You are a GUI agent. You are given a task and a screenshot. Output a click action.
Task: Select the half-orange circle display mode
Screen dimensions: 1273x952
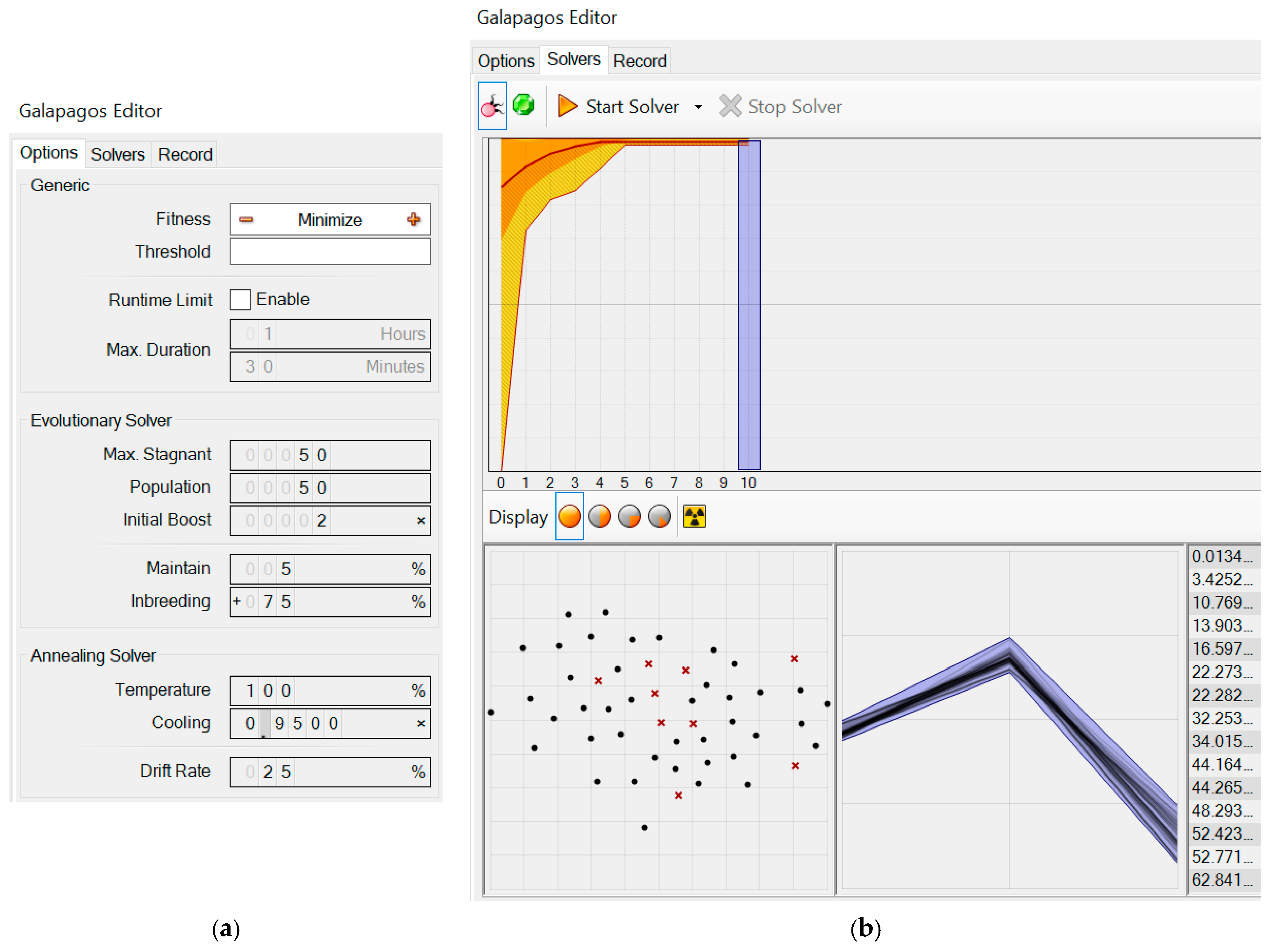pyautogui.click(x=600, y=516)
